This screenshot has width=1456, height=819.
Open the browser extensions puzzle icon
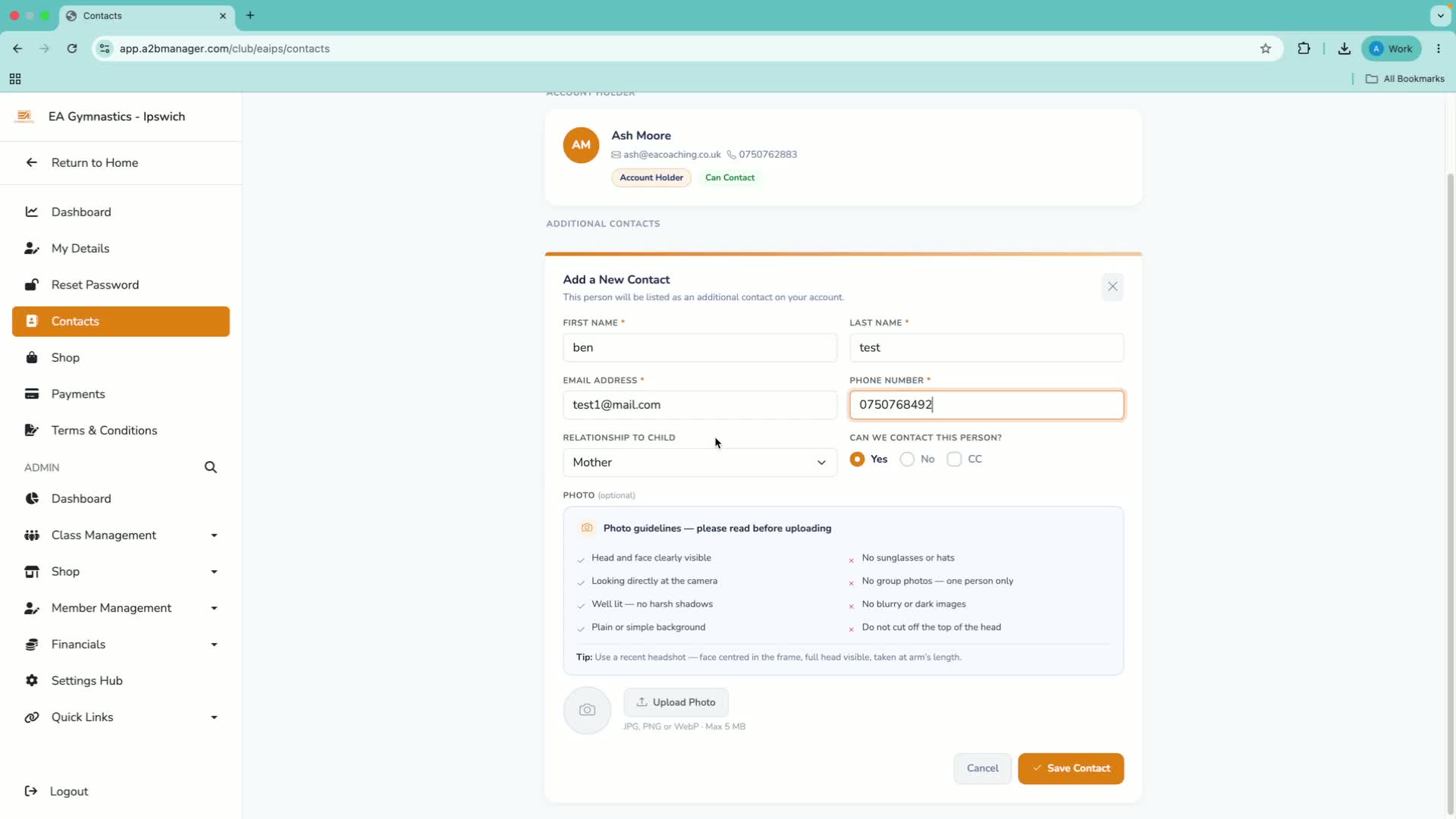click(x=1304, y=49)
